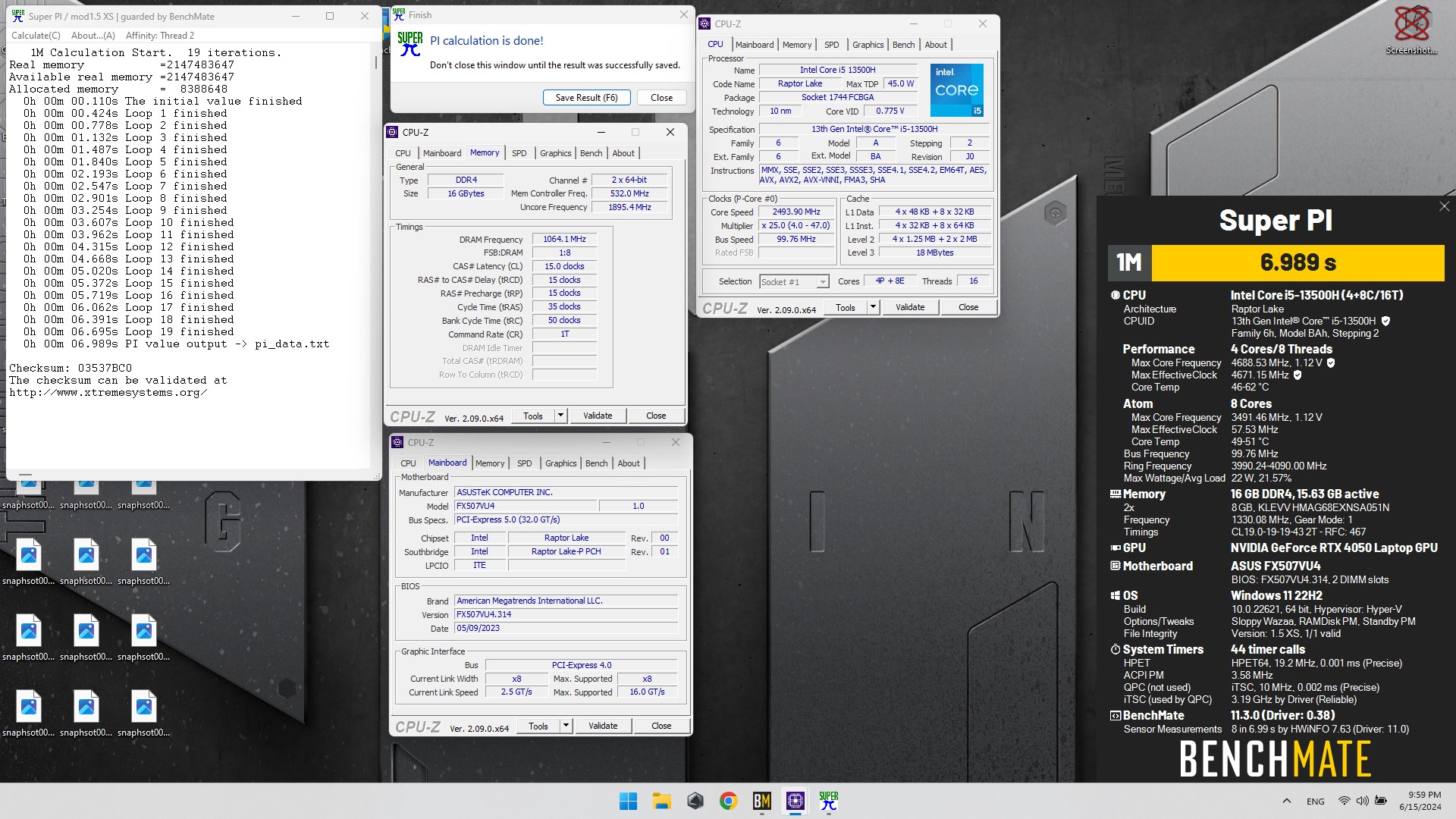This screenshot has width=1456, height=819.
Task: Open the volume tray icon
Action: [1362, 801]
